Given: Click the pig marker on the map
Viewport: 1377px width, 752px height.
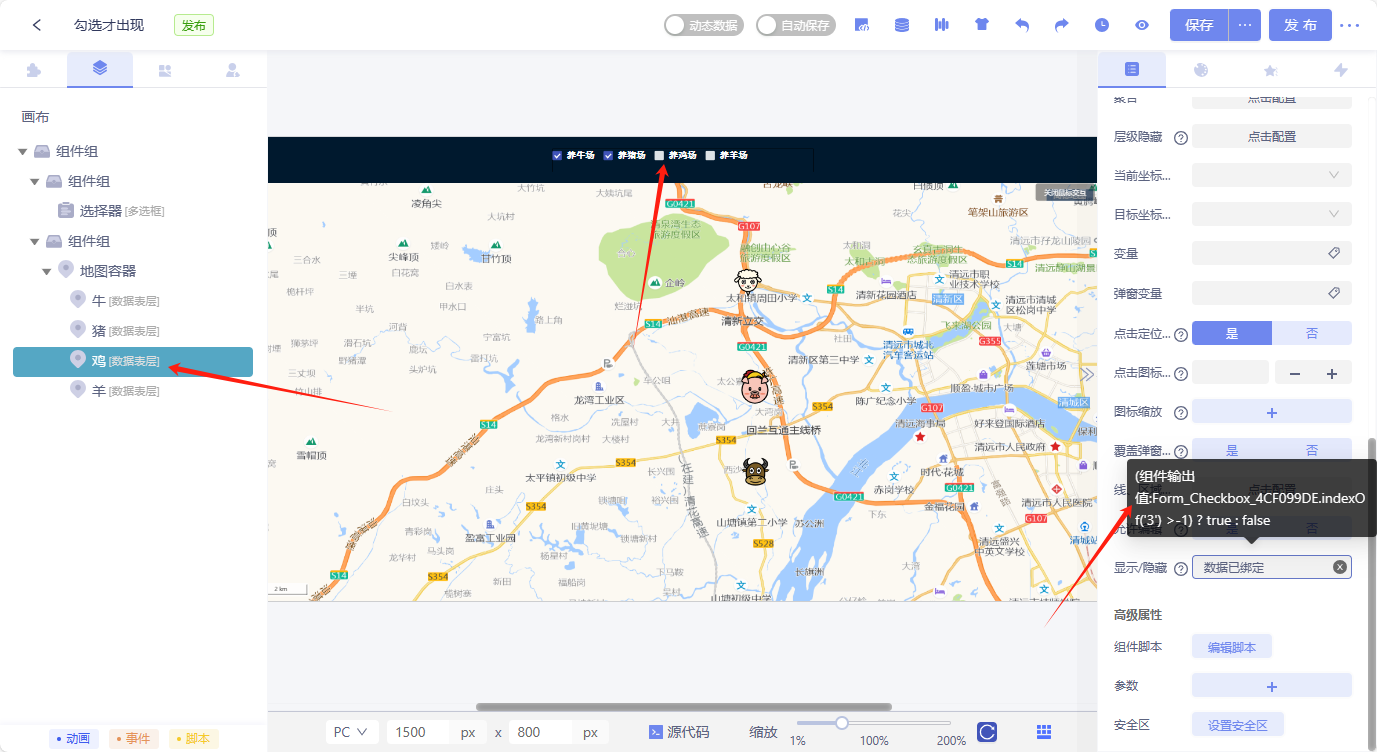Looking at the screenshot, I should pyautogui.click(x=755, y=385).
